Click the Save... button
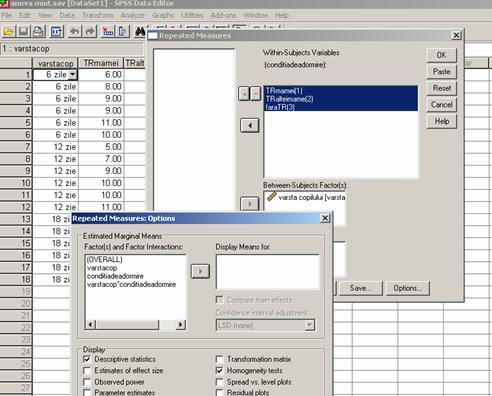492x396 pixels. pos(361,288)
